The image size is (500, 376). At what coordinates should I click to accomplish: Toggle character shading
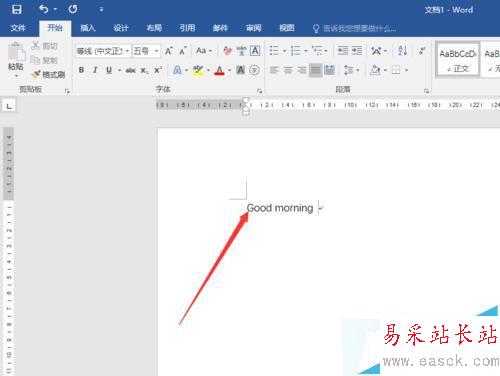[x=240, y=70]
